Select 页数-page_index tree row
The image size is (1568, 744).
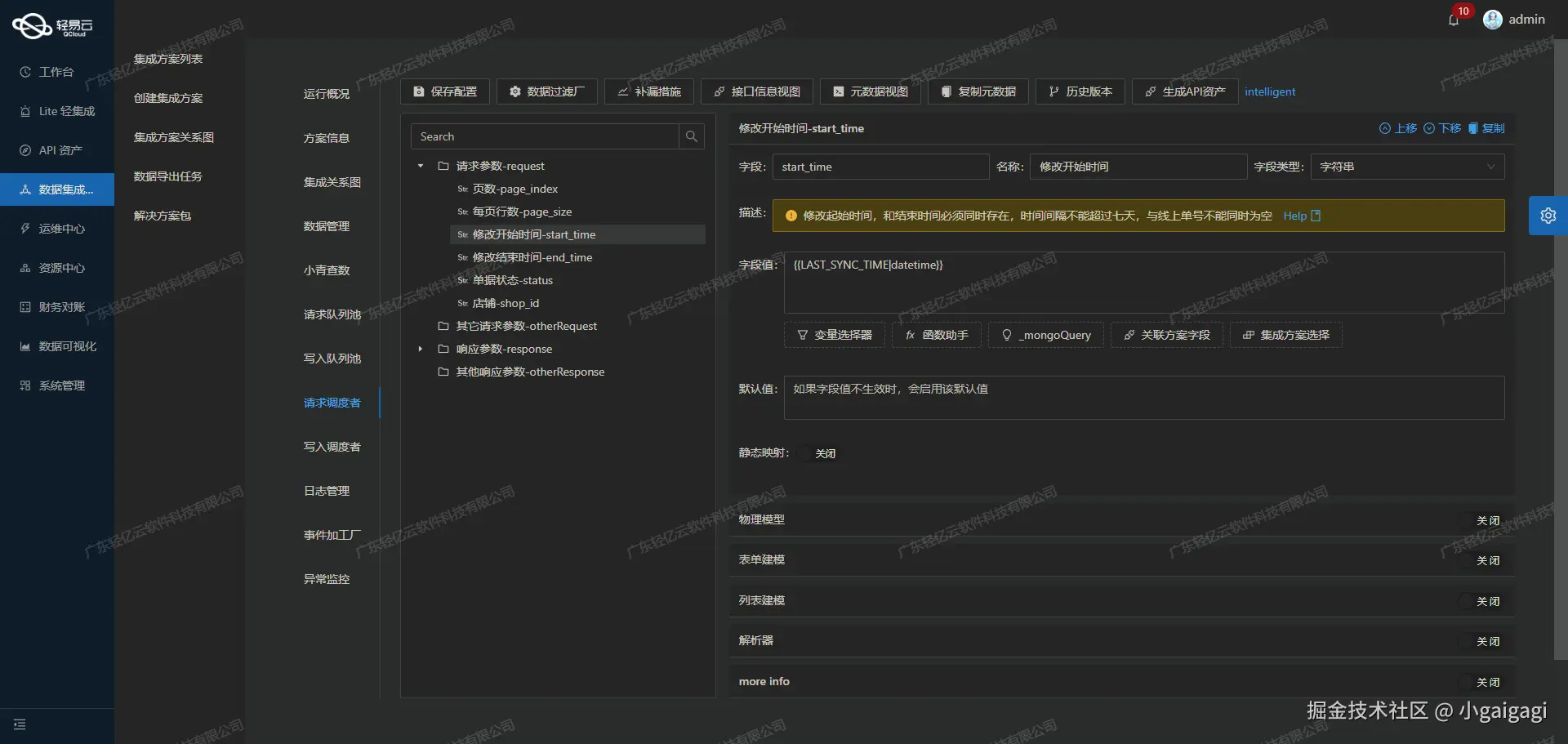point(577,189)
